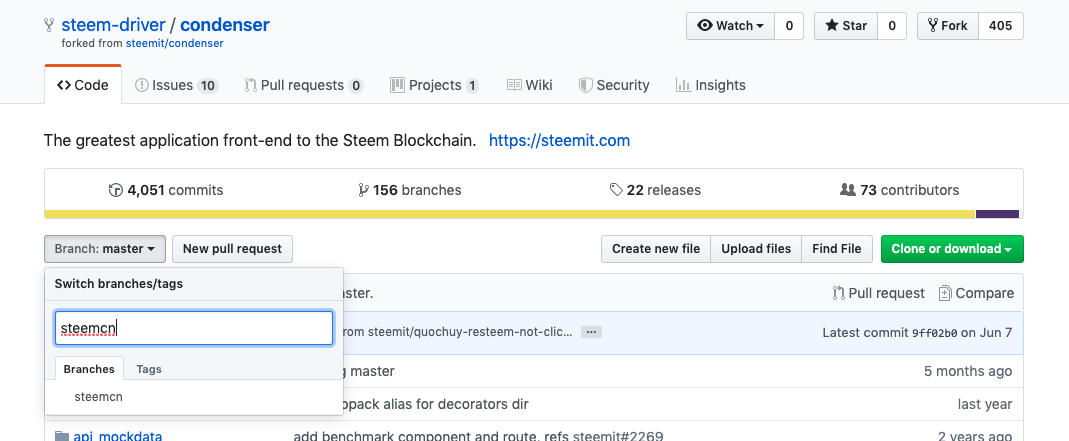View the 22 releases
This screenshot has width=1069, height=441.
tap(655, 190)
